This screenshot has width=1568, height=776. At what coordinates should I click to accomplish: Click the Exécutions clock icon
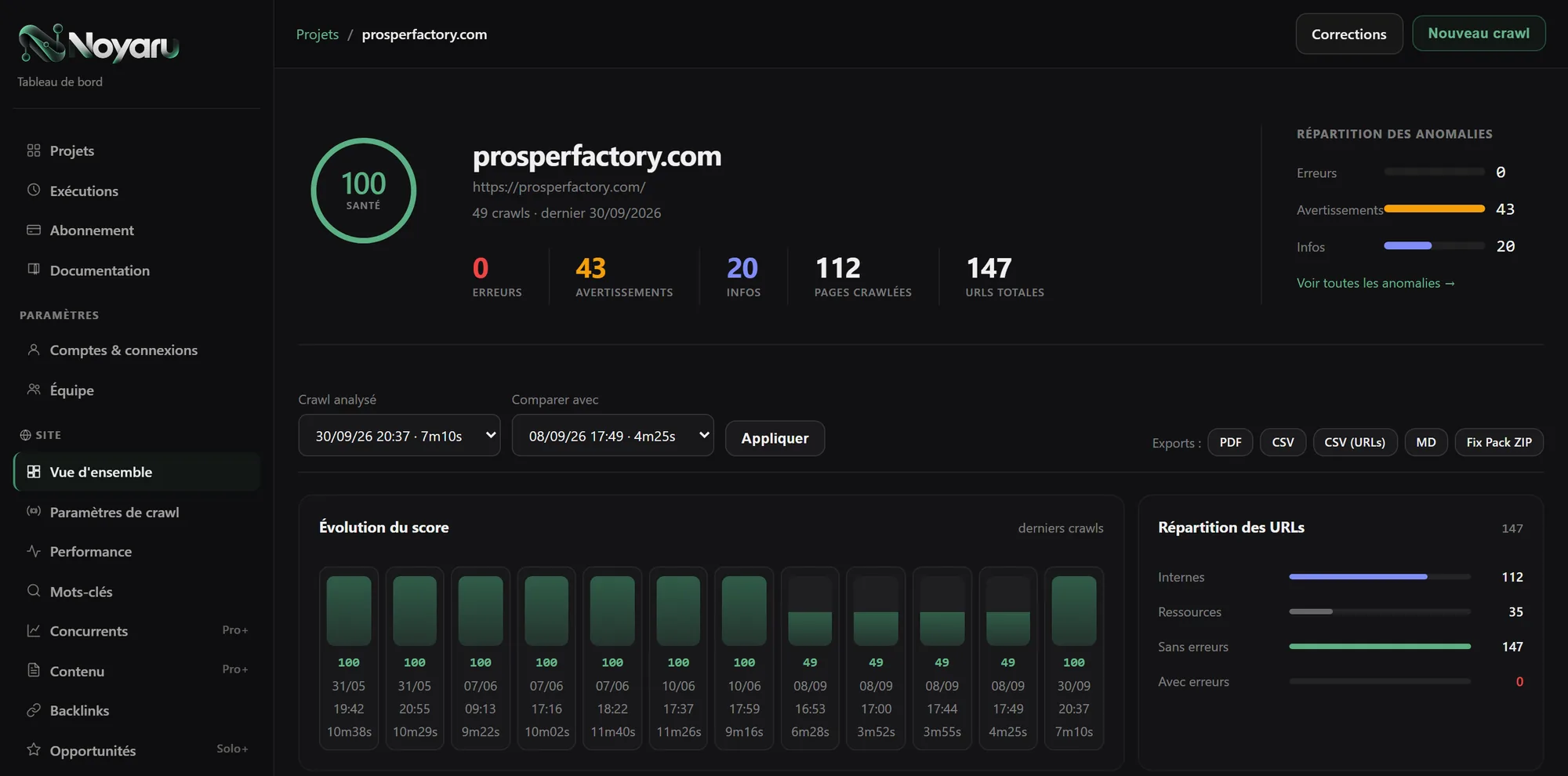[x=34, y=190]
